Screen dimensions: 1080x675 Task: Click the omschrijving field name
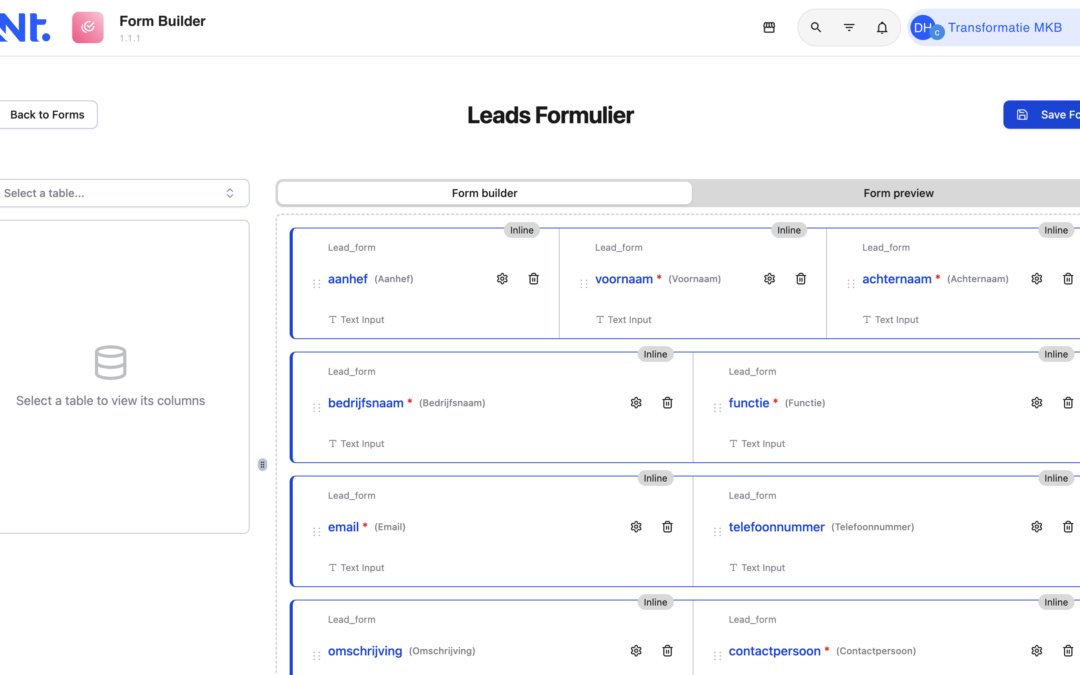[365, 651]
